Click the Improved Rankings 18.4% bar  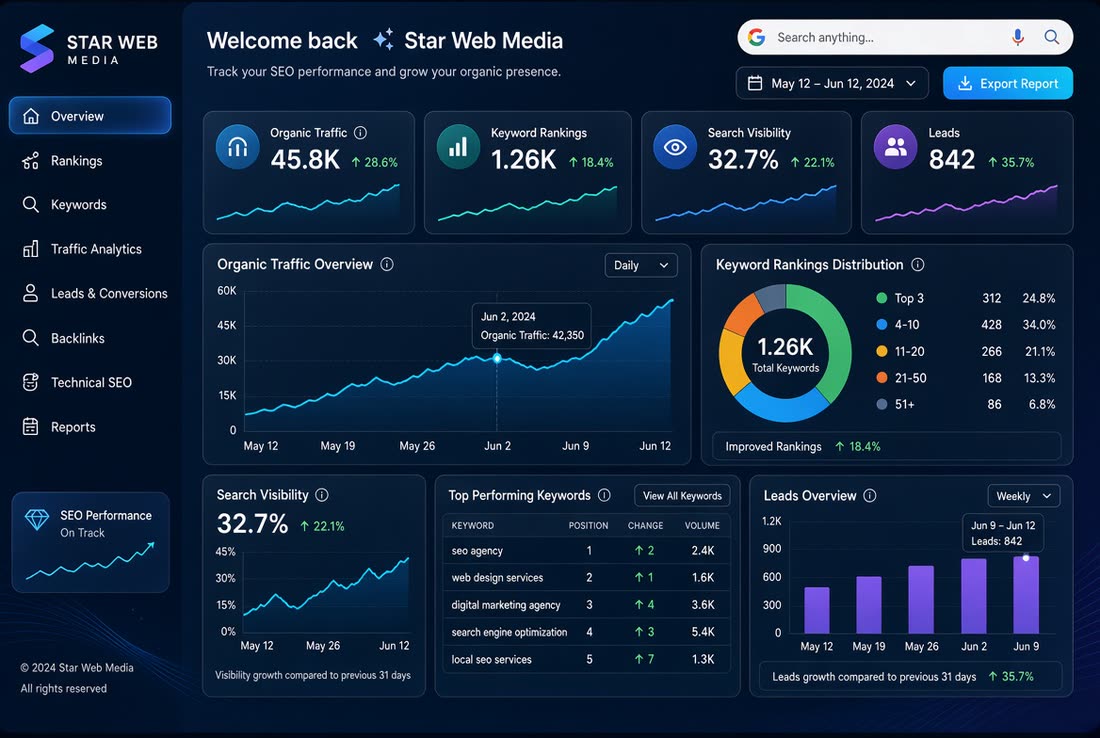887,446
